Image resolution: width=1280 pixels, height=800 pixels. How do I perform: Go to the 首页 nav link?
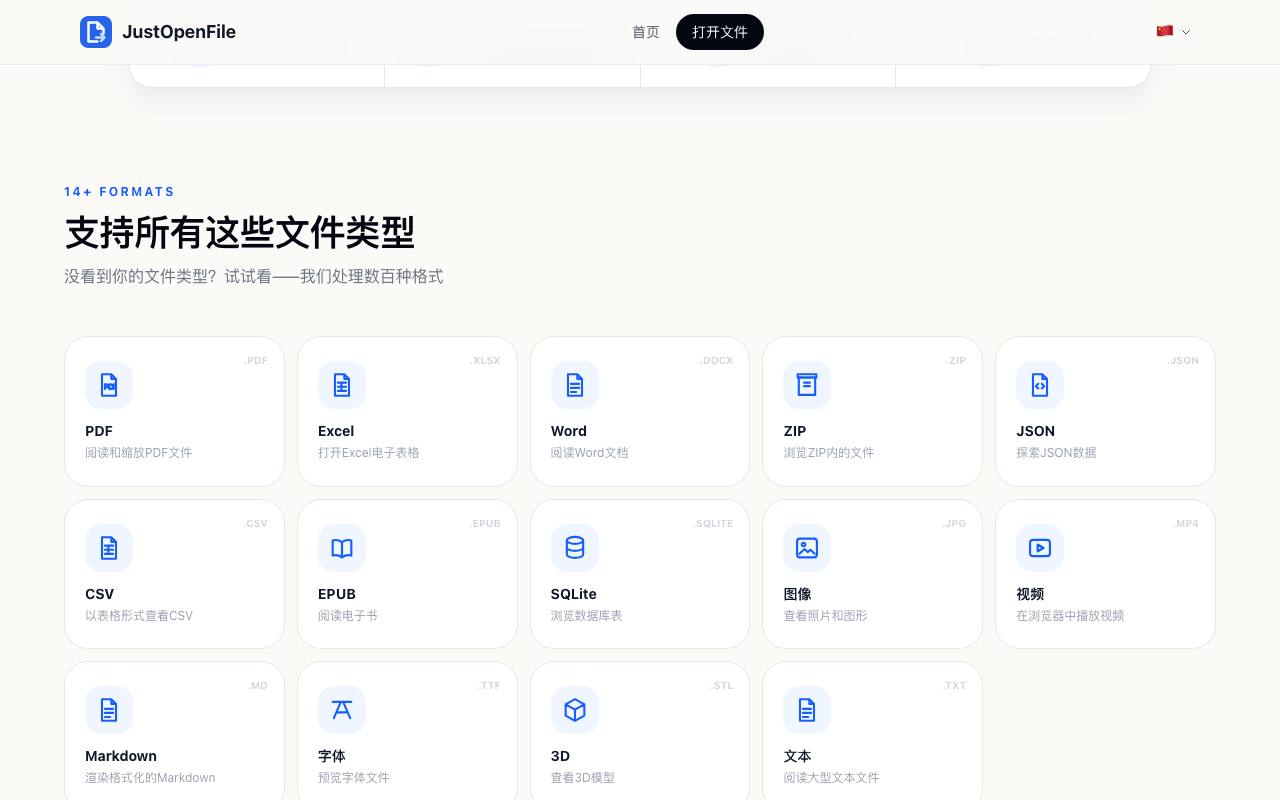[x=646, y=32]
